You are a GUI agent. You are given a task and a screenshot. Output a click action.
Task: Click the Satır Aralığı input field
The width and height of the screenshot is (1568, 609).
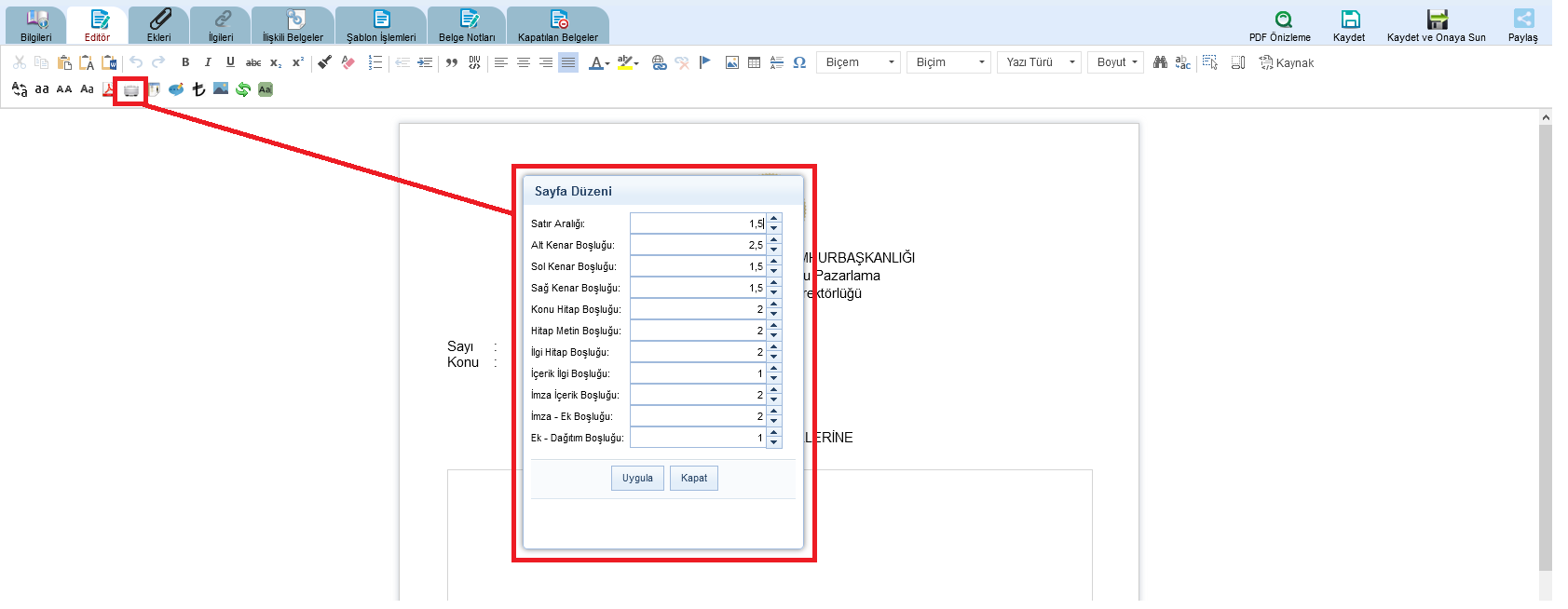[697, 223]
